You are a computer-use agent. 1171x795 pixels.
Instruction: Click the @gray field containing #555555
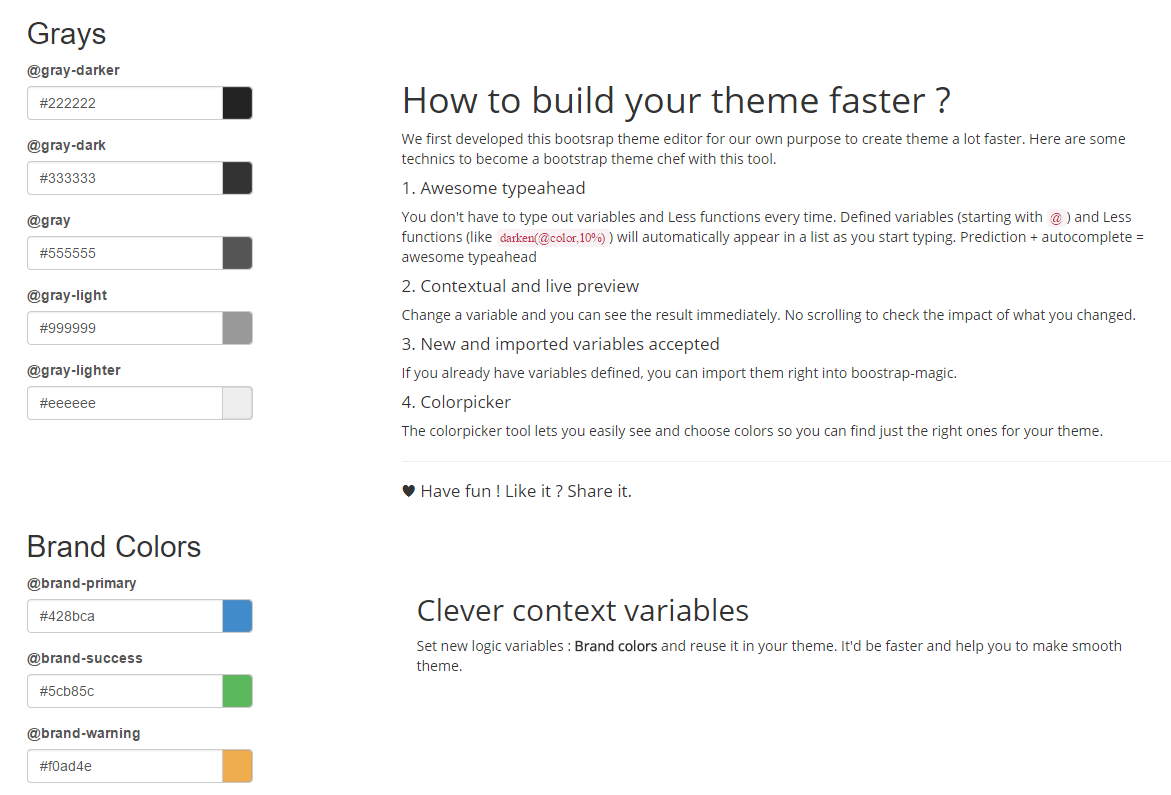click(125, 253)
